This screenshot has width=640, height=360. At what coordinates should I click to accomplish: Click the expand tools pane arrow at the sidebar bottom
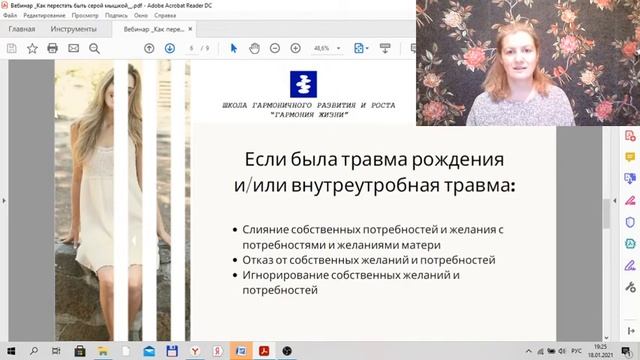(x=631, y=331)
